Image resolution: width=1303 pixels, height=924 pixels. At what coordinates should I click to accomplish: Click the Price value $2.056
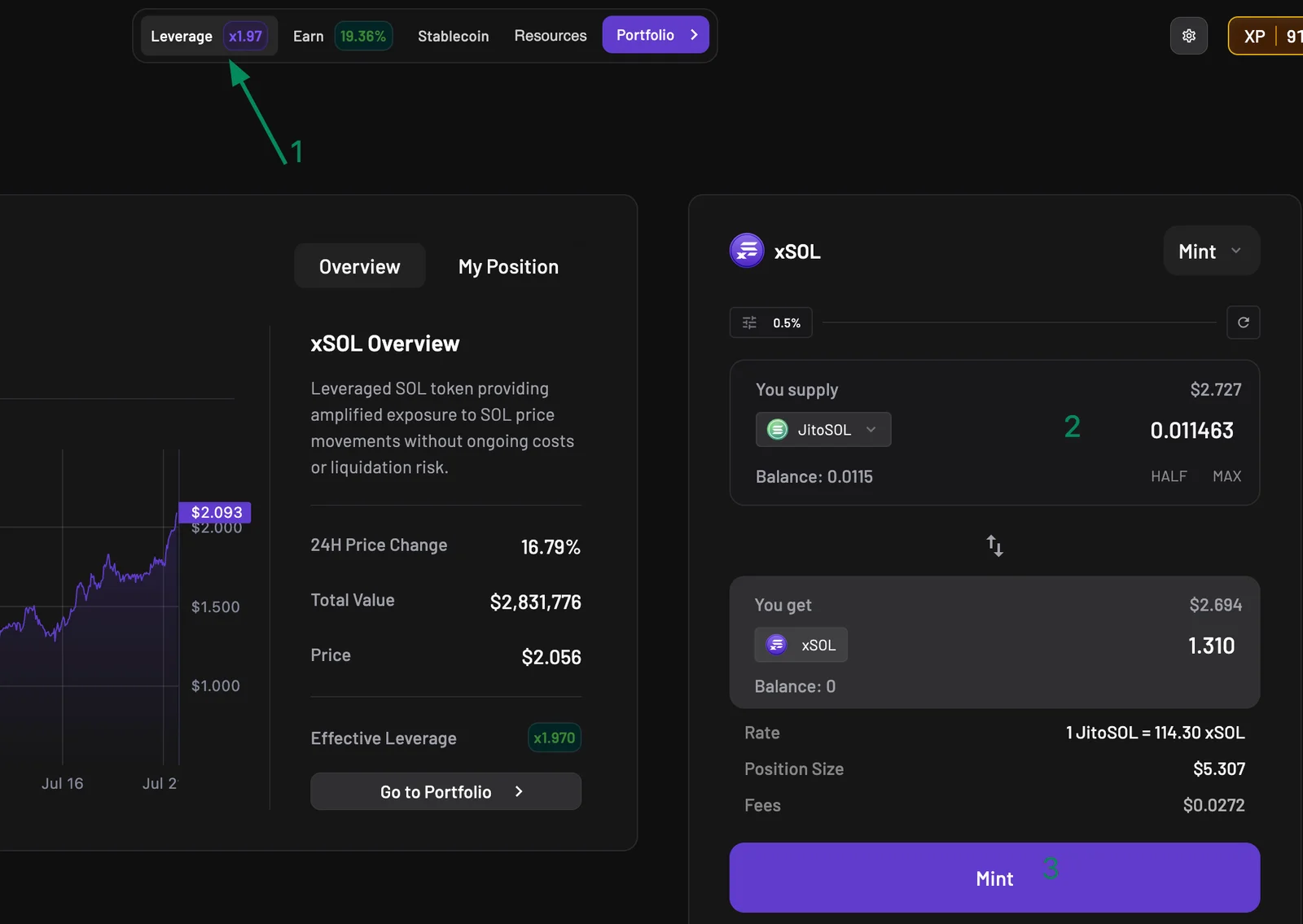point(551,657)
